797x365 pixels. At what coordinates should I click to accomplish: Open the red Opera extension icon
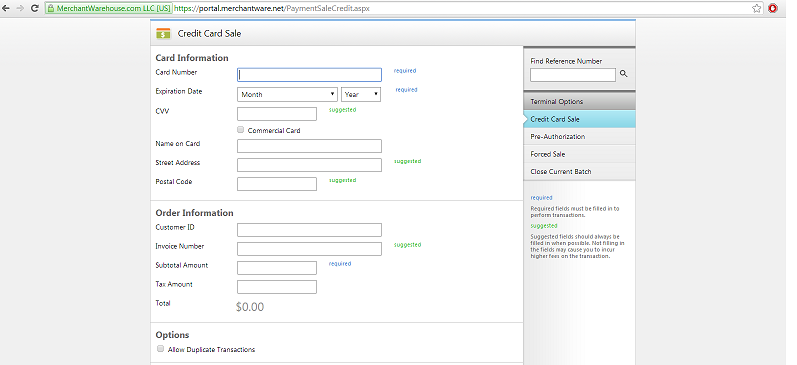click(773, 8)
